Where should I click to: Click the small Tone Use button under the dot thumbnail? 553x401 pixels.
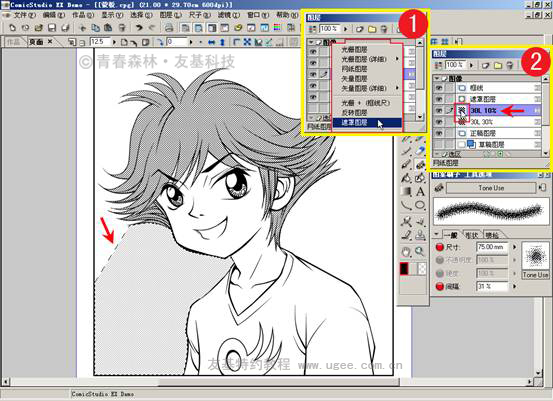point(535,275)
